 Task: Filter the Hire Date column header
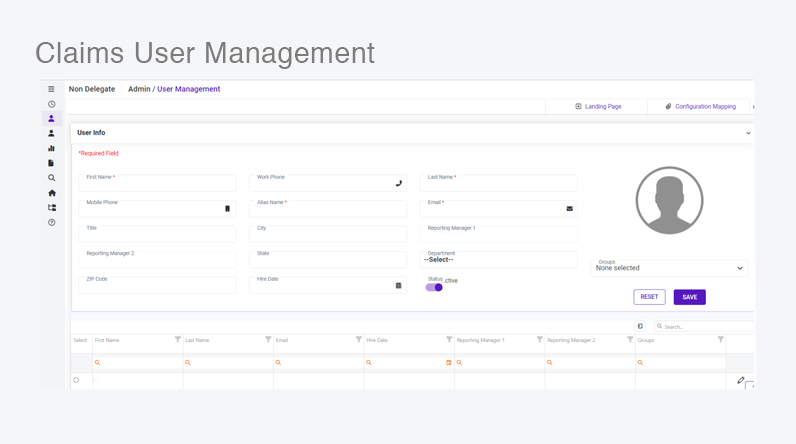click(x=449, y=339)
